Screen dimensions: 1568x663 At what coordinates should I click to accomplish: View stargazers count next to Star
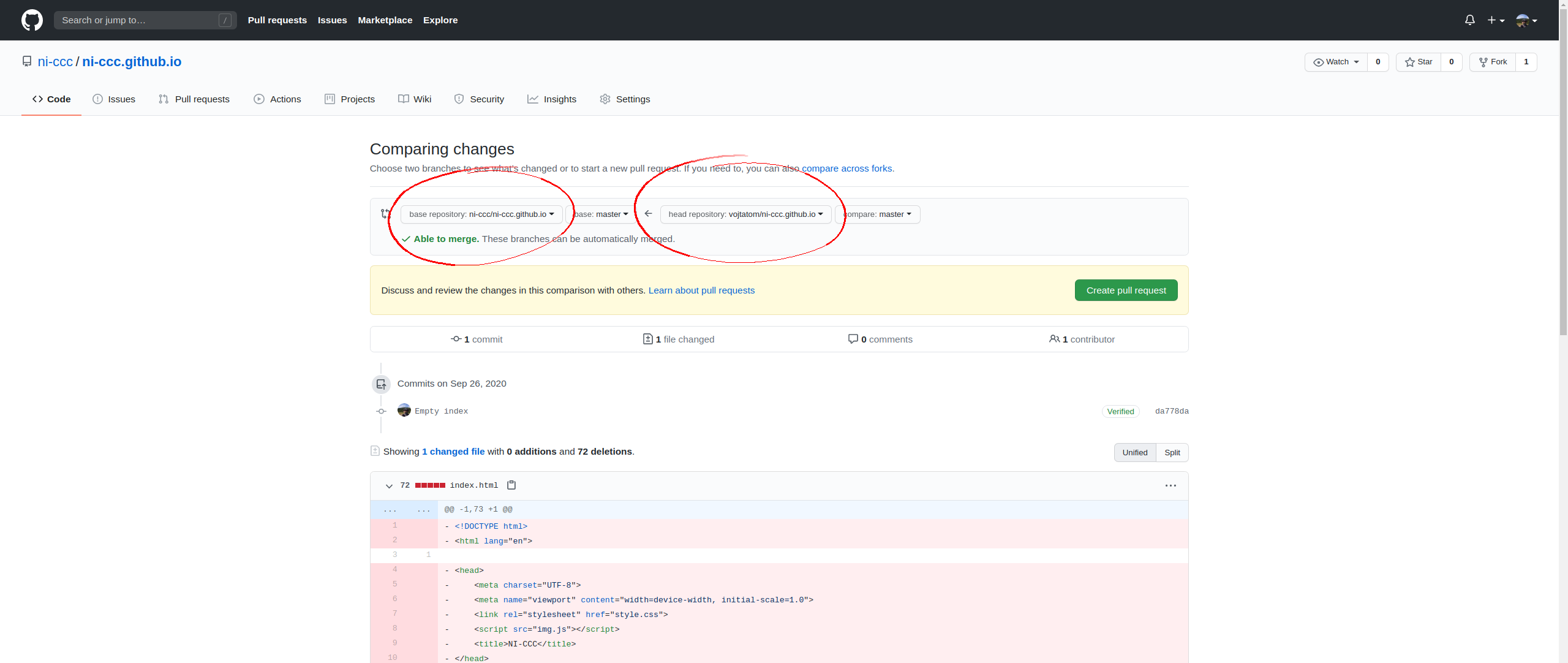click(1452, 62)
